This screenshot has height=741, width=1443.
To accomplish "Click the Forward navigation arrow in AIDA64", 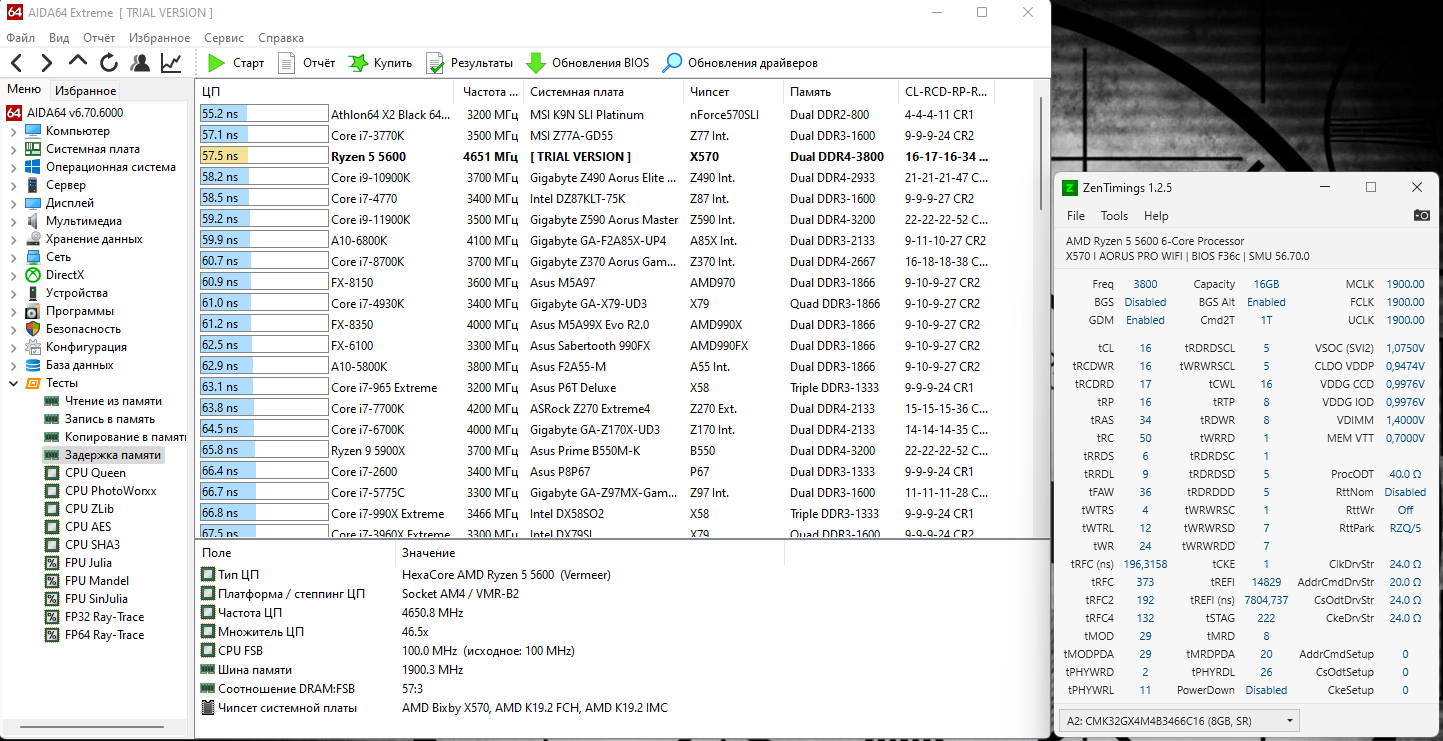I will 47,63.
